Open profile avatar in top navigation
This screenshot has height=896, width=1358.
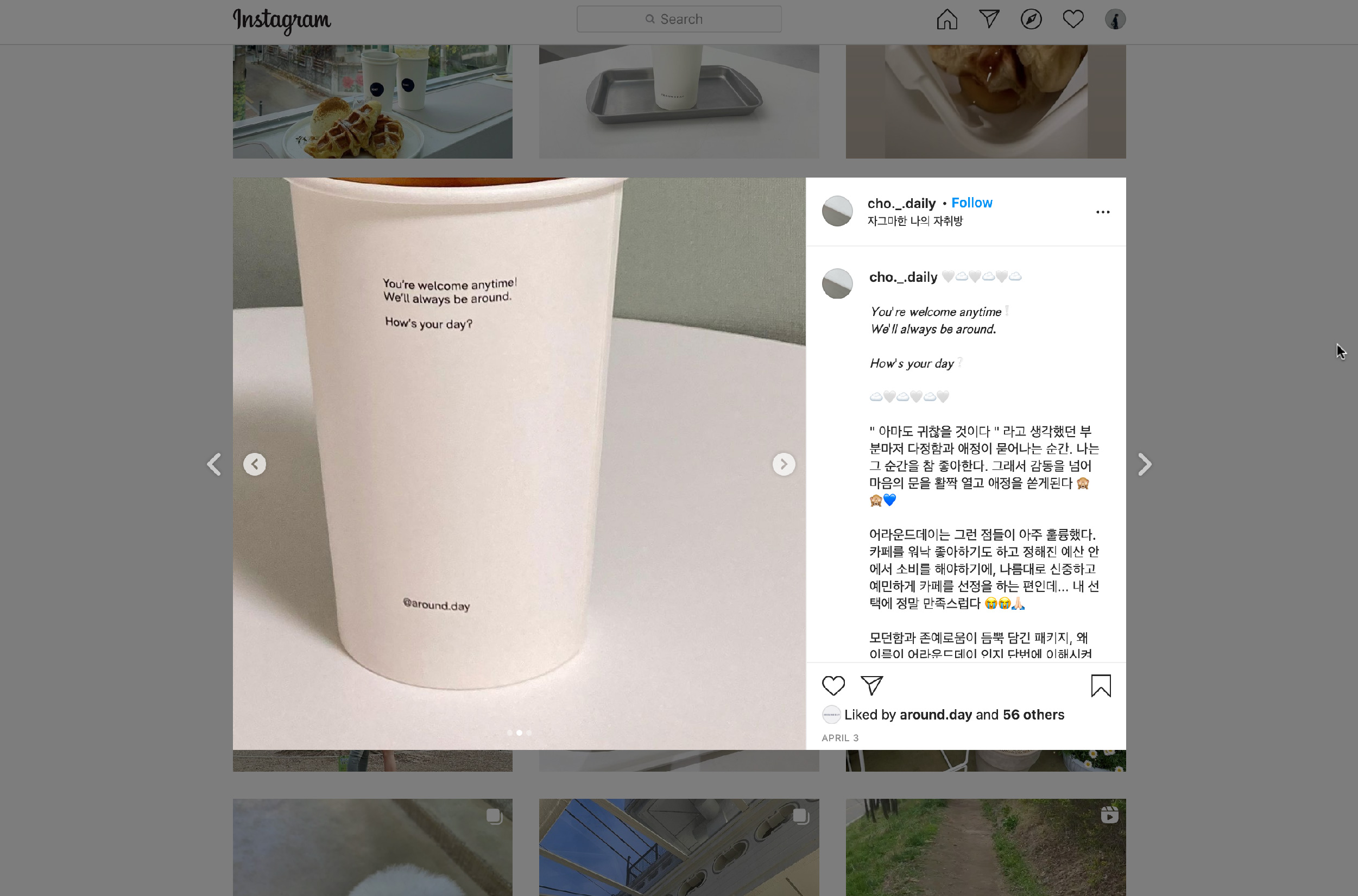click(x=1115, y=20)
